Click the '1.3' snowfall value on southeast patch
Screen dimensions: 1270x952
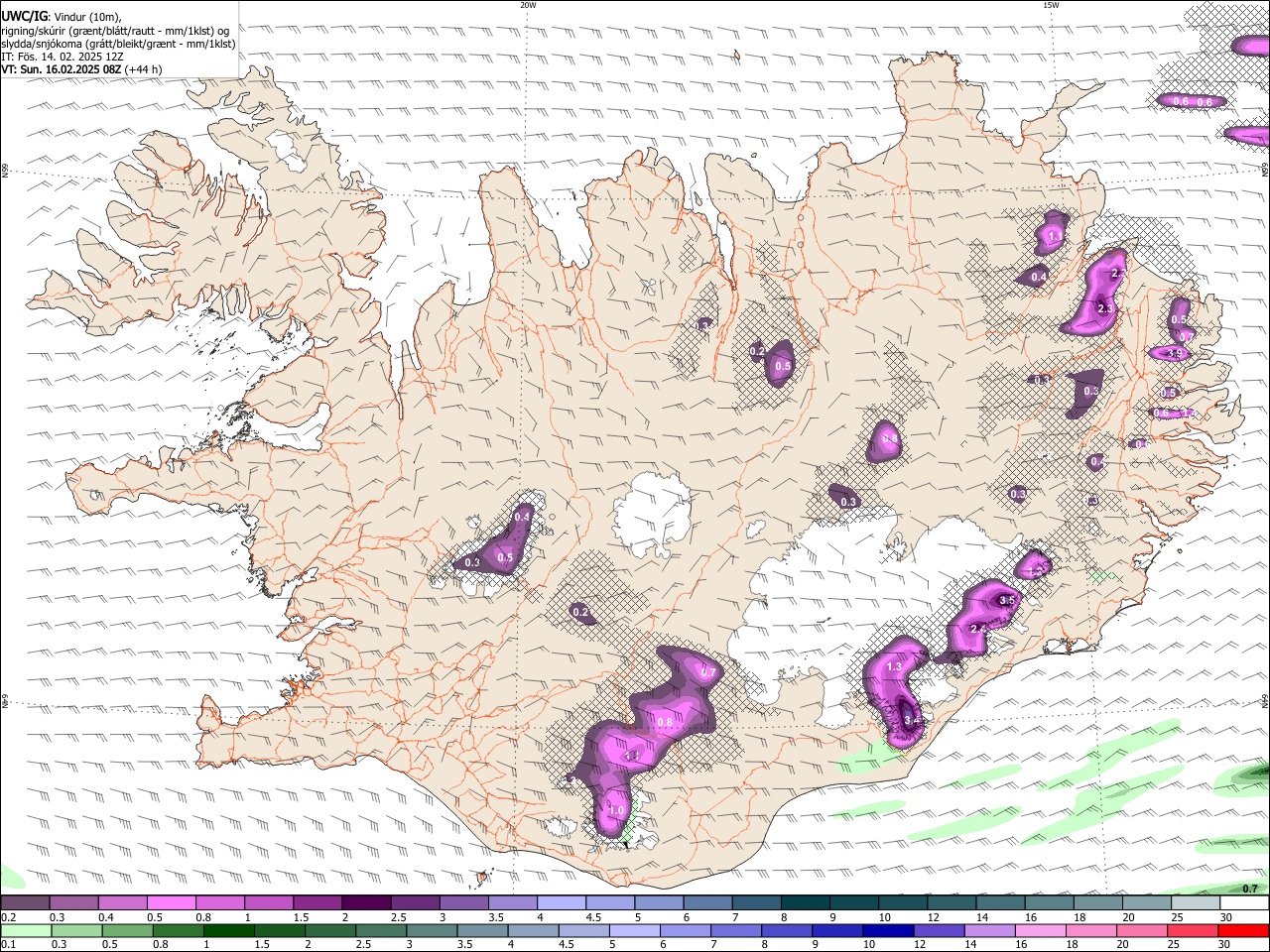click(894, 666)
